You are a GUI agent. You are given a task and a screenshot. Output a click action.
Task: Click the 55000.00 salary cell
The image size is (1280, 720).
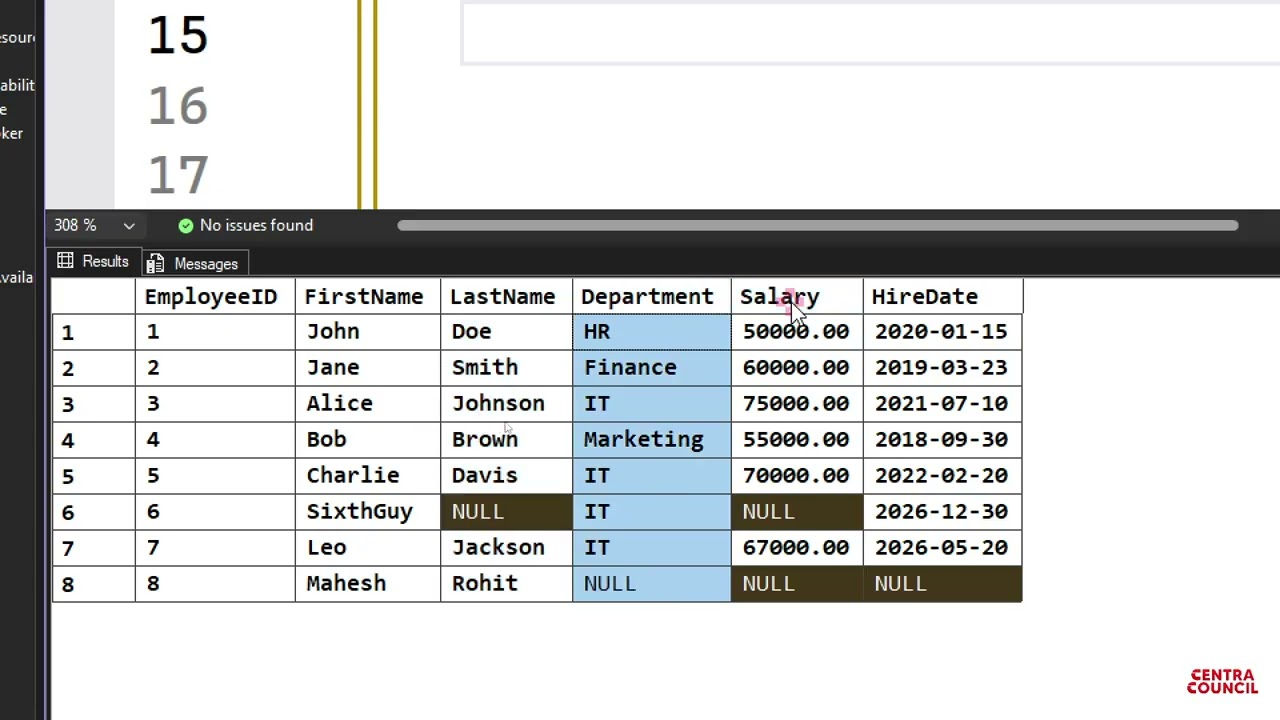click(797, 440)
